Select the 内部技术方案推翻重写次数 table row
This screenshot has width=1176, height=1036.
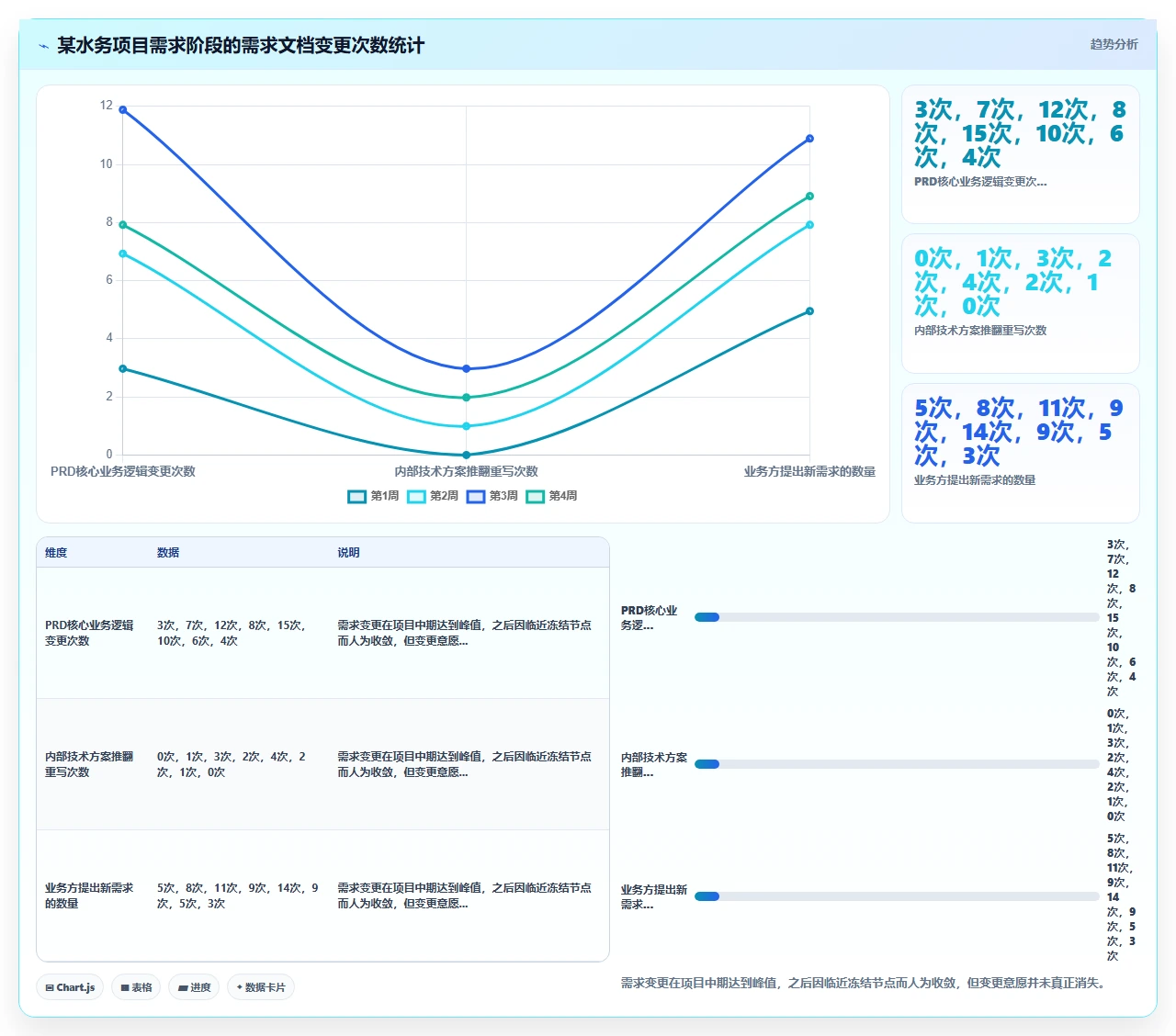pos(322,764)
